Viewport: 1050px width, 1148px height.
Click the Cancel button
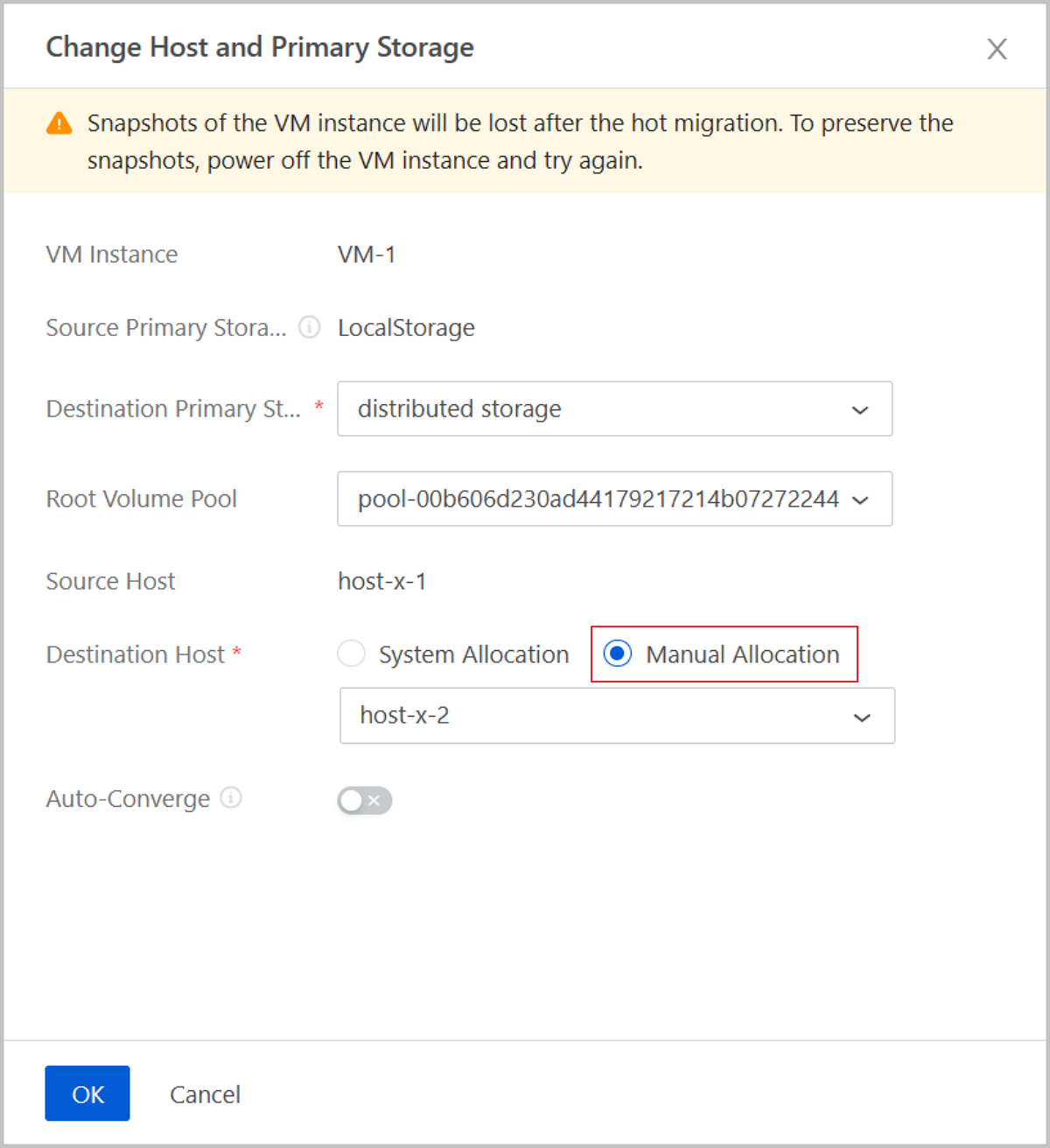coord(205,1094)
